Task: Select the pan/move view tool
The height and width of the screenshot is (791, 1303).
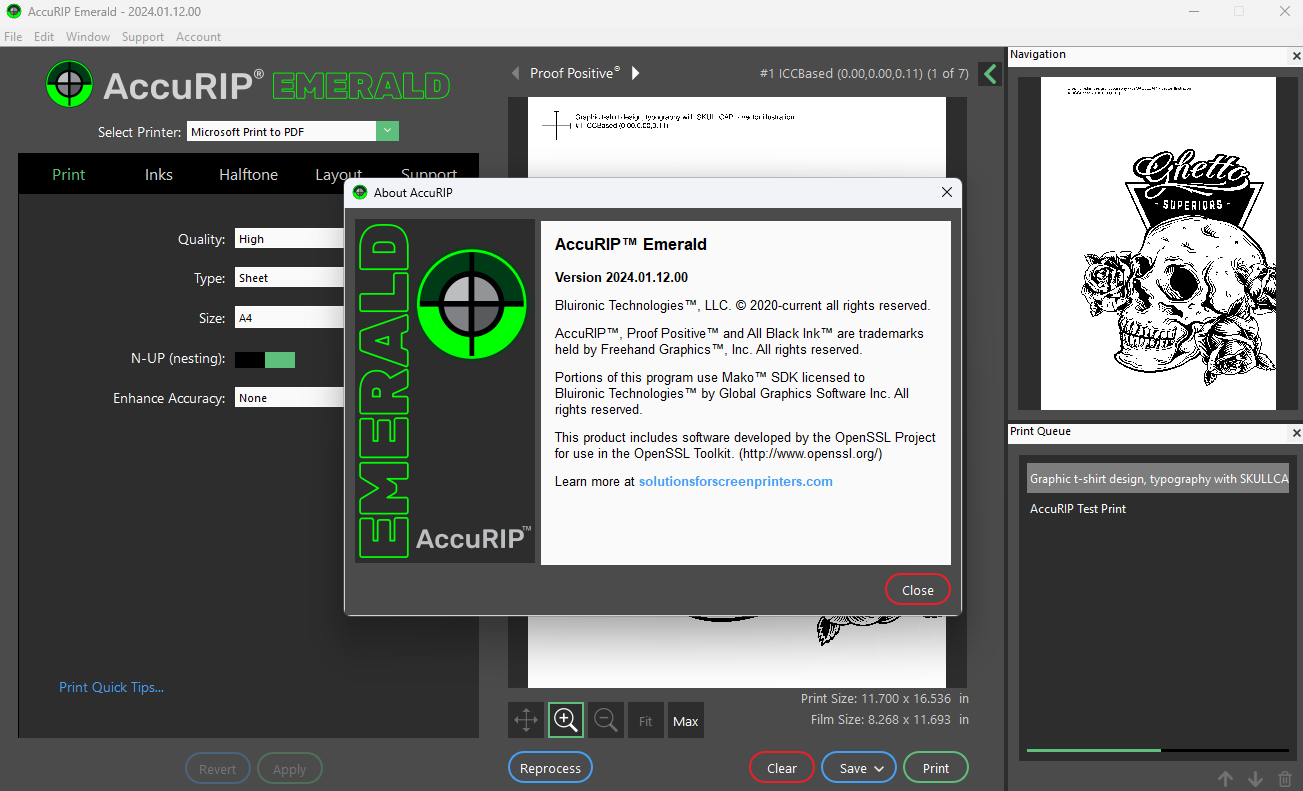Action: pyautogui.click(x=526, y=720)
